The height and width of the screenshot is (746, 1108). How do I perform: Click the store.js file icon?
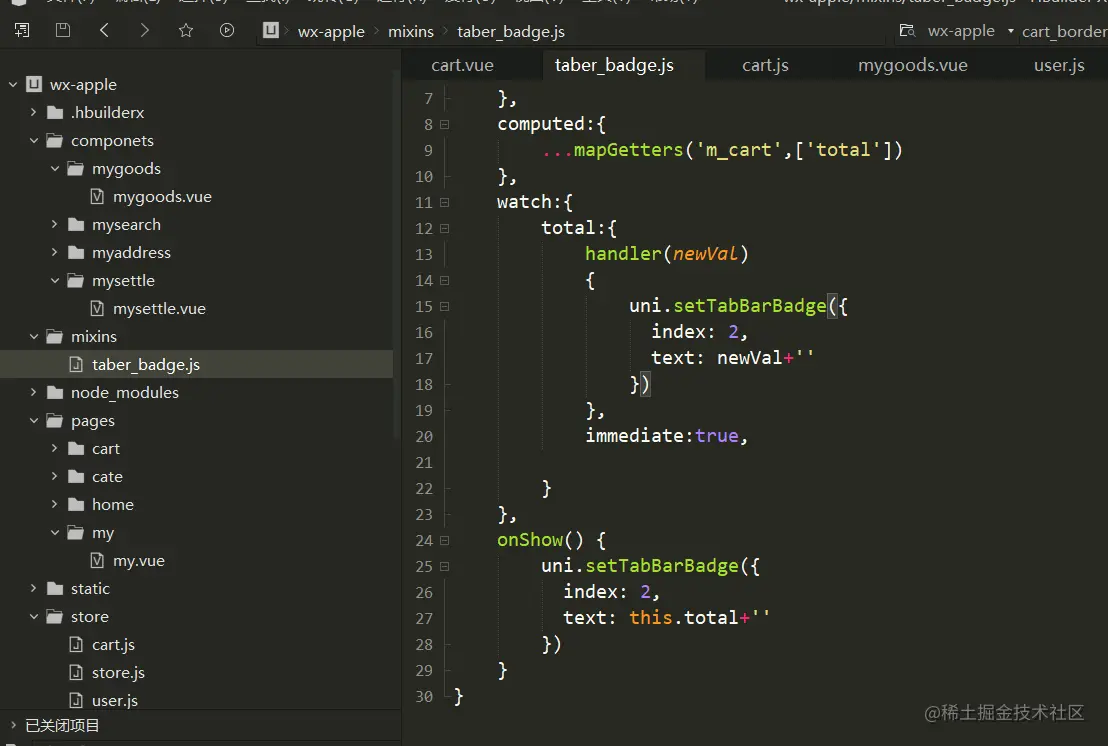pos(76,673)
